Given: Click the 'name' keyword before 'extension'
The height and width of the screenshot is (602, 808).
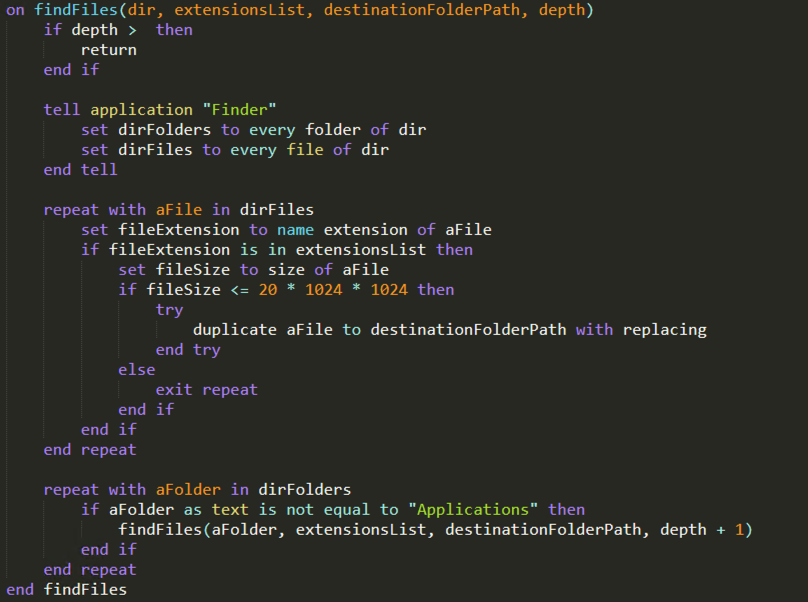Looking at the screenshot, I should click(x=296, y=230).
